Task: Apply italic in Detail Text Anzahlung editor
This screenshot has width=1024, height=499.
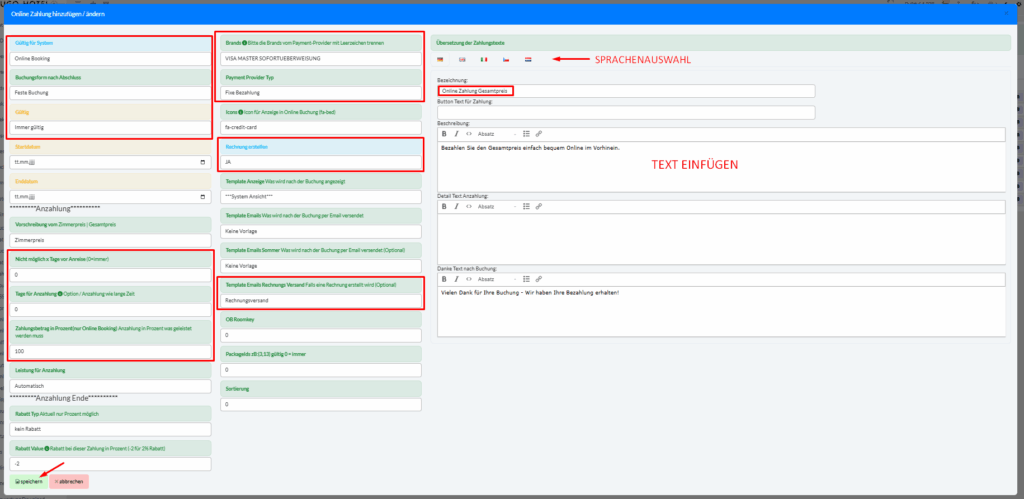Action: [455, 206]
